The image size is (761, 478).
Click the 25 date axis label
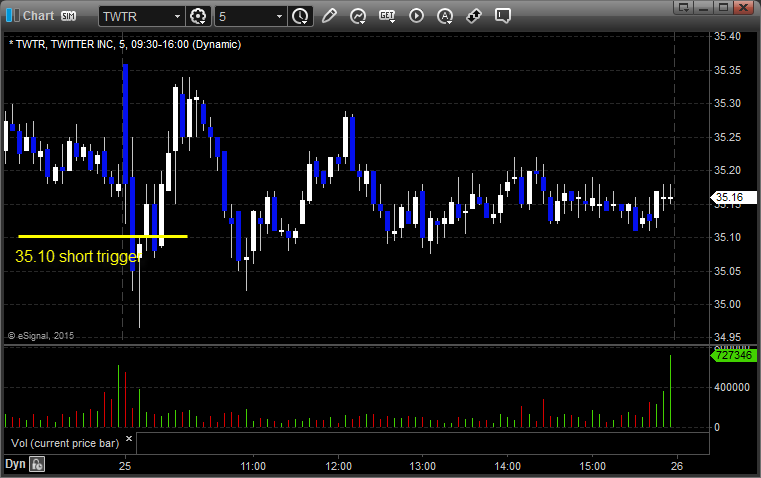pyautogui.click(x=125, y=466)
